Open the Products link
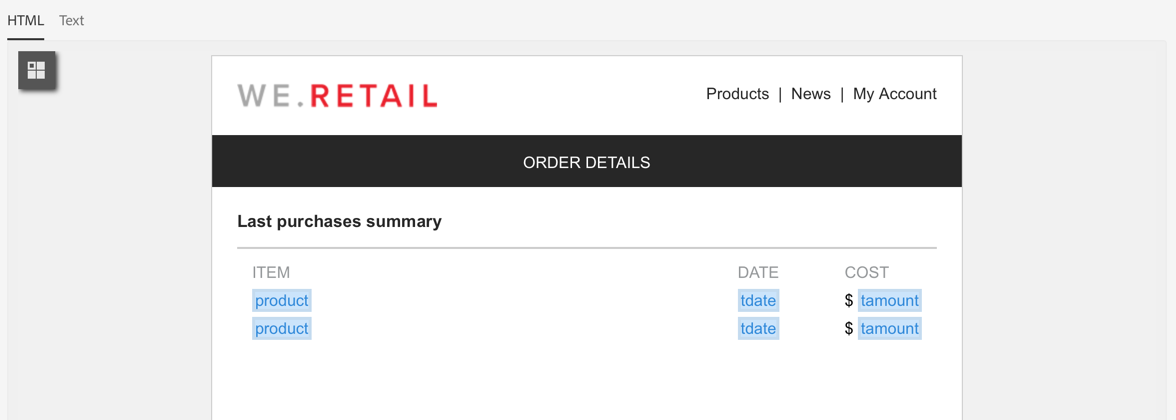Image resolution: width=1176 pixels, height=420 pixels. tap(737, 94)
